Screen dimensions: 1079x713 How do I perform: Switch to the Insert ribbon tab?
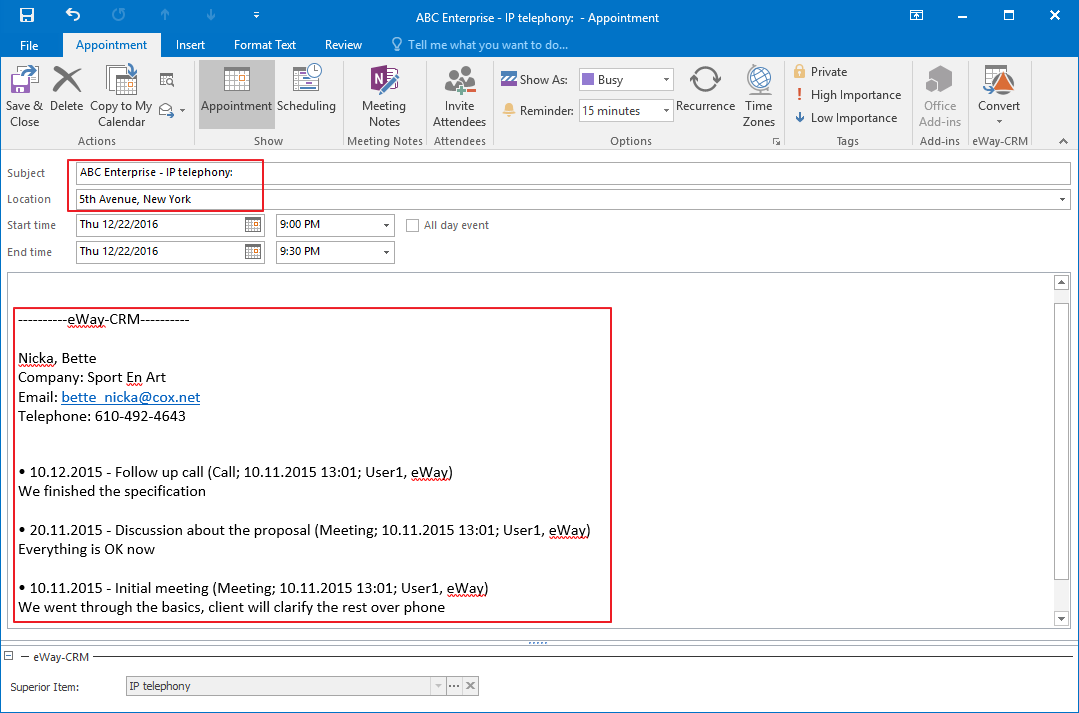[190, 45]
